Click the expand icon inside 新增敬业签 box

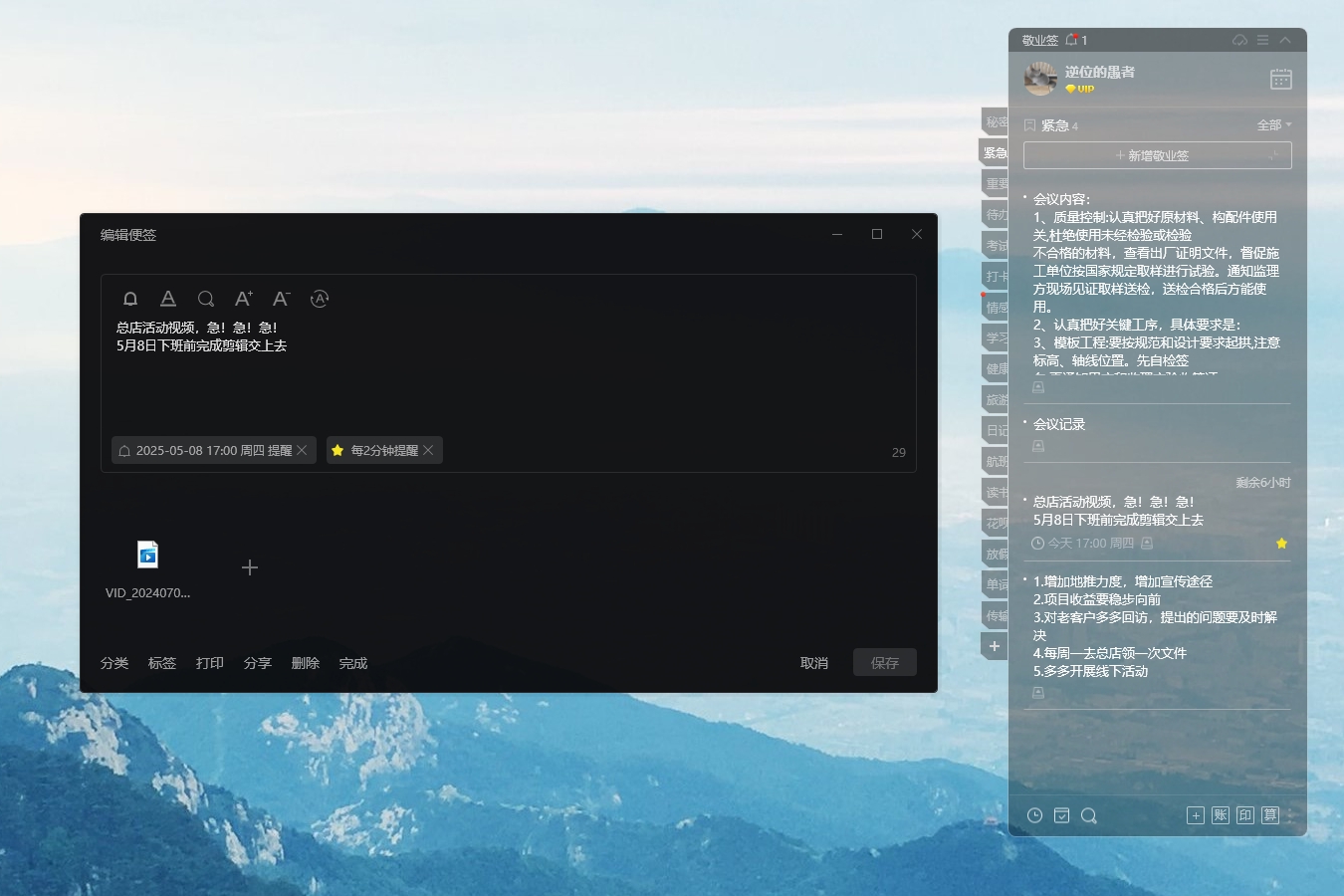[x=1274, y=155]
